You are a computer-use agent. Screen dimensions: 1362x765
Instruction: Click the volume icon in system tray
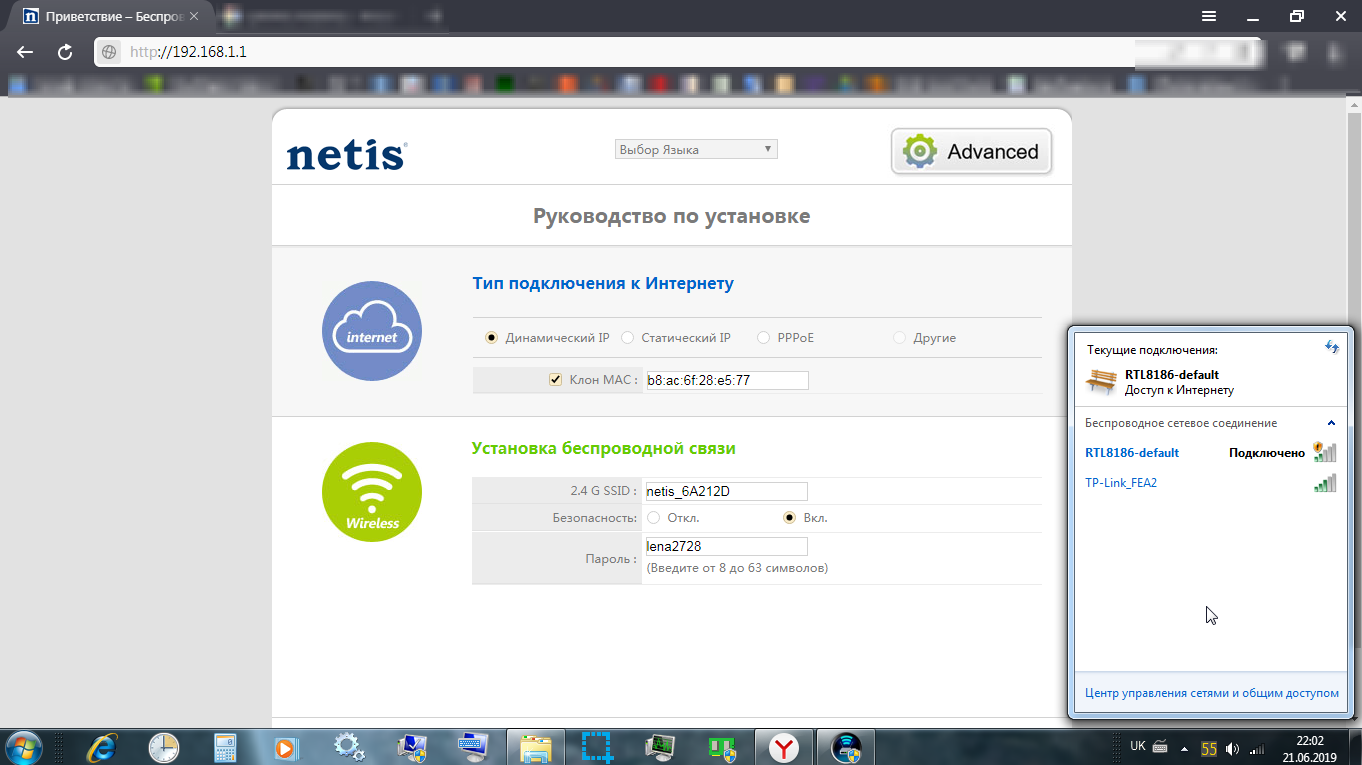1232,748
